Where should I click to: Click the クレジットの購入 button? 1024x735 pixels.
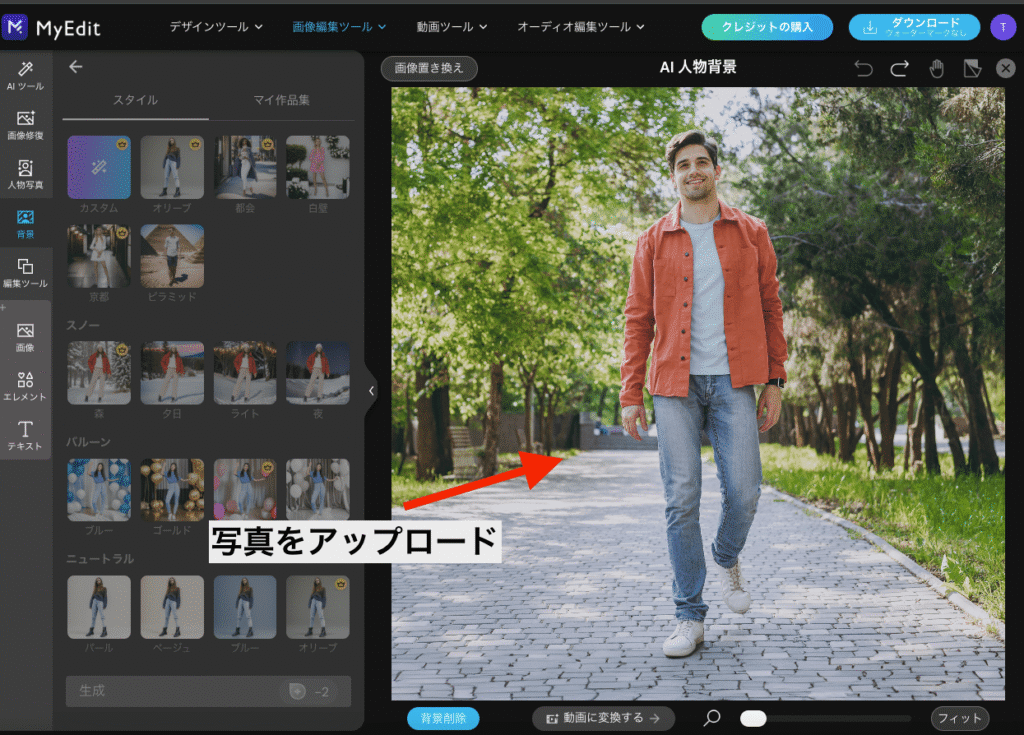pyautogui.click(x=767, y=27)
